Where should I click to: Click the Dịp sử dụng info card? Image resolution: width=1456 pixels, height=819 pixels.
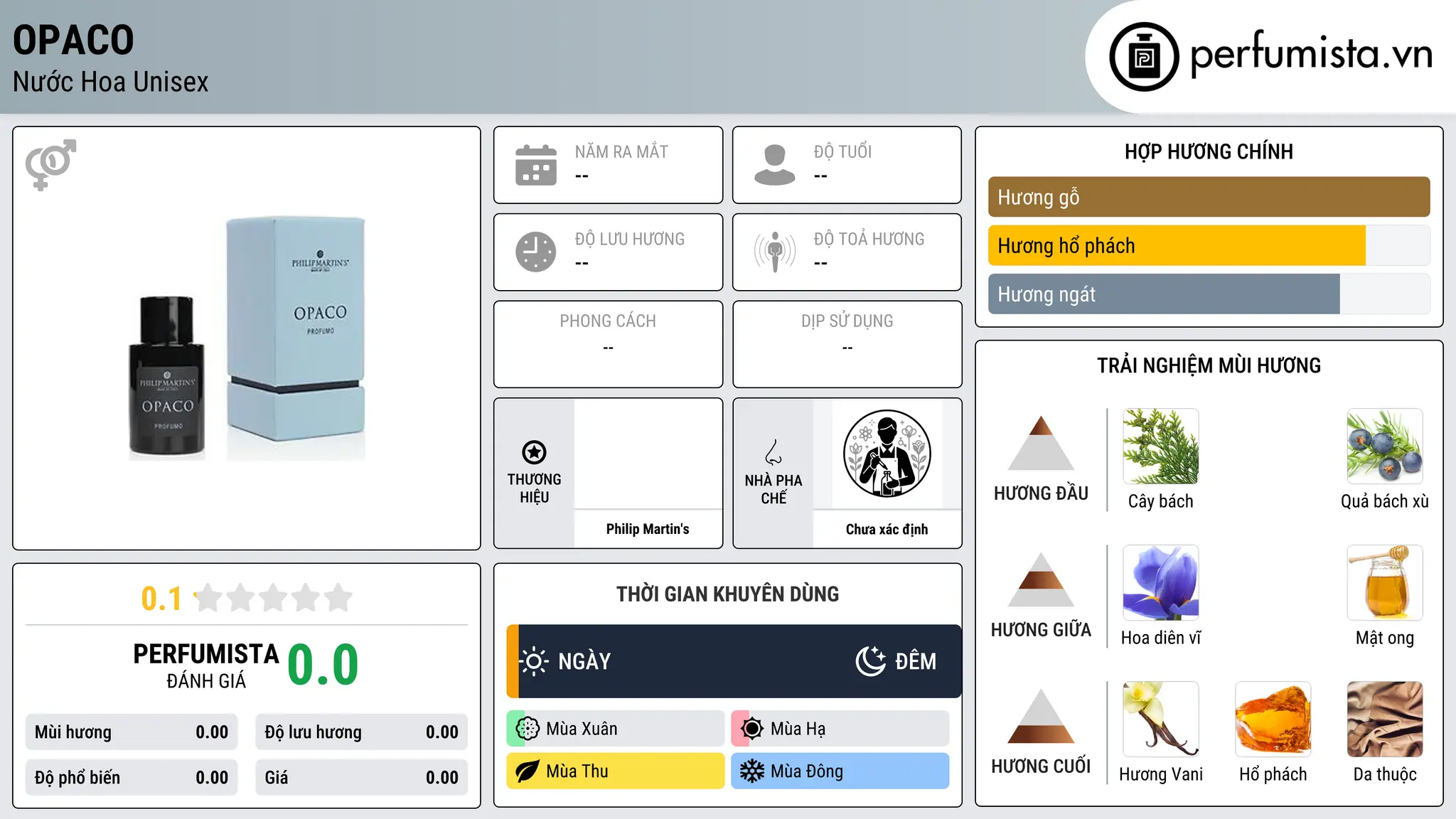[x=847, y=344]
